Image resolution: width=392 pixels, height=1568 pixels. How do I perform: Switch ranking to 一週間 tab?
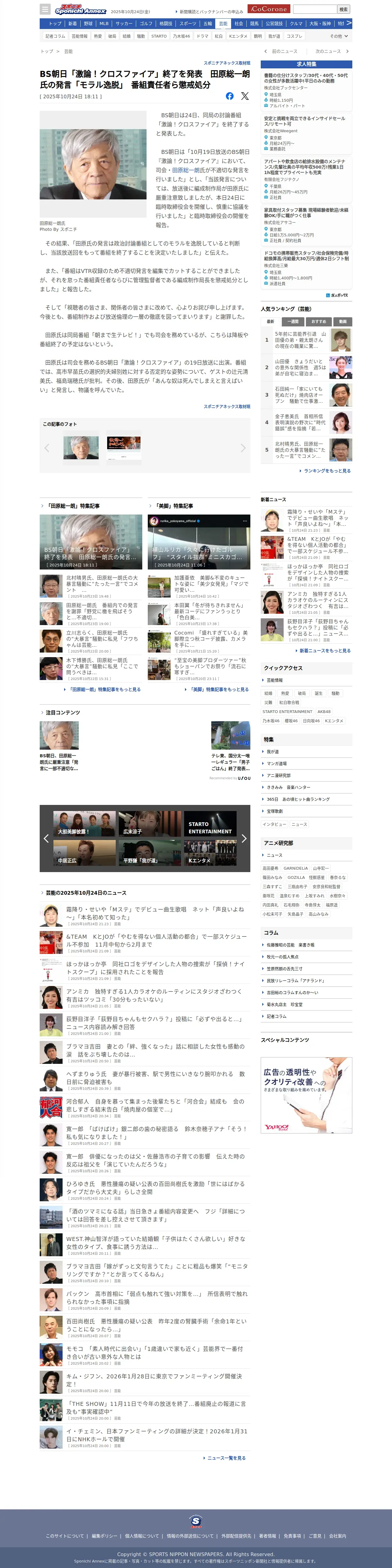293,322
